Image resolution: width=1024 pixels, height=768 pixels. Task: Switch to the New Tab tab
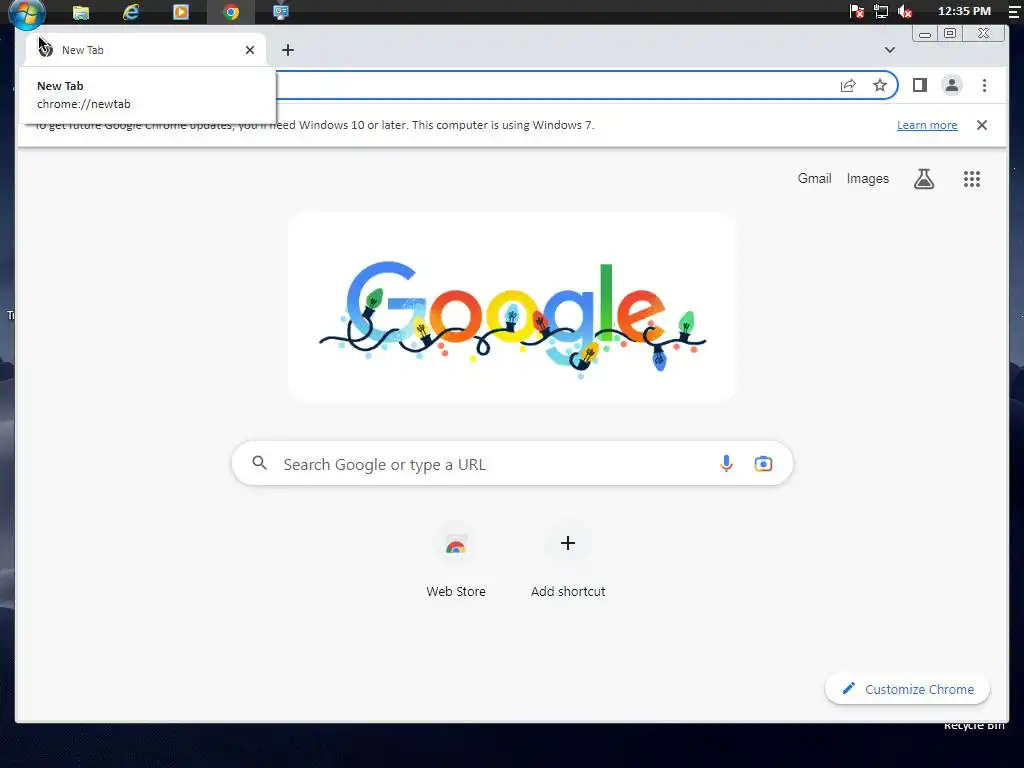[x=146, y=50]
